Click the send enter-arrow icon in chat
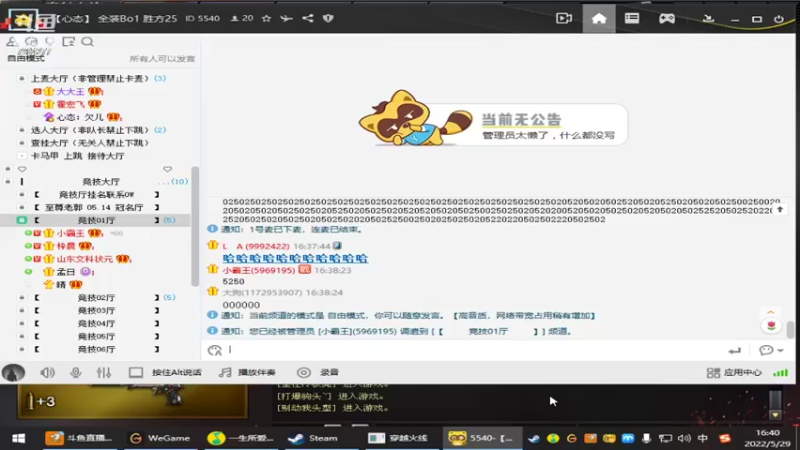Screen dimensions: 800x450 [734, 351]
